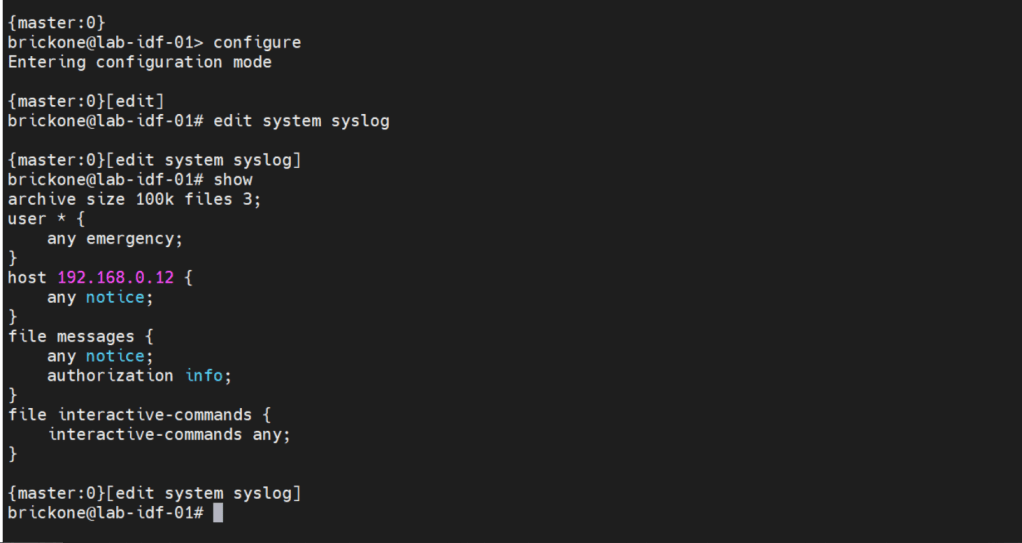Click the blue "info" keyword
This screenshot has width=1022, height=543.
tap(205, 375)
